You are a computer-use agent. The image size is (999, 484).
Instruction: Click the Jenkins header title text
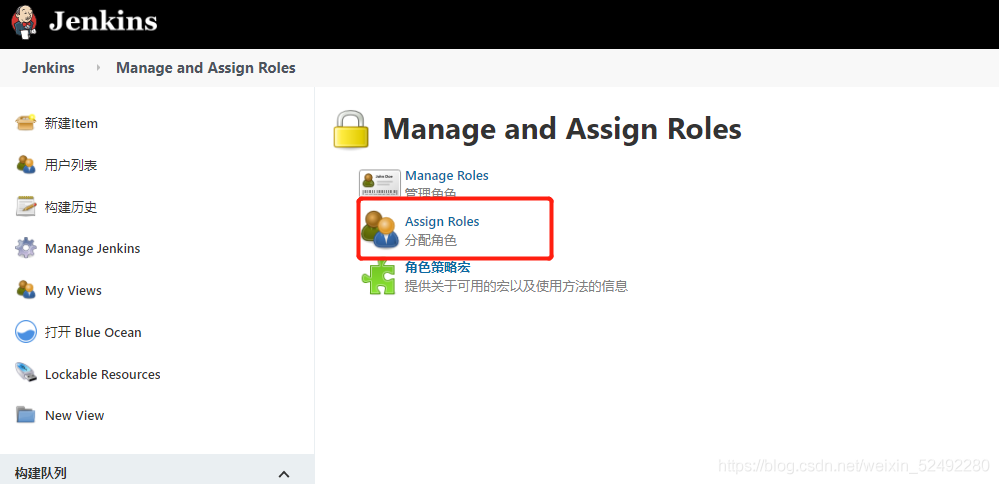103,21
